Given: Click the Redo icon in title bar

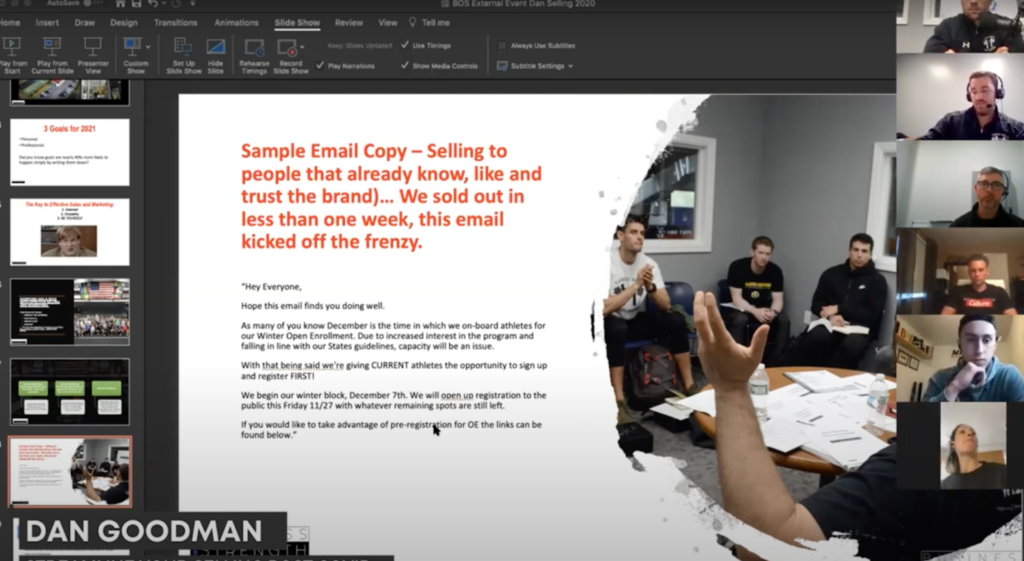Looking at the screenshot, I should tap(176, 4).
